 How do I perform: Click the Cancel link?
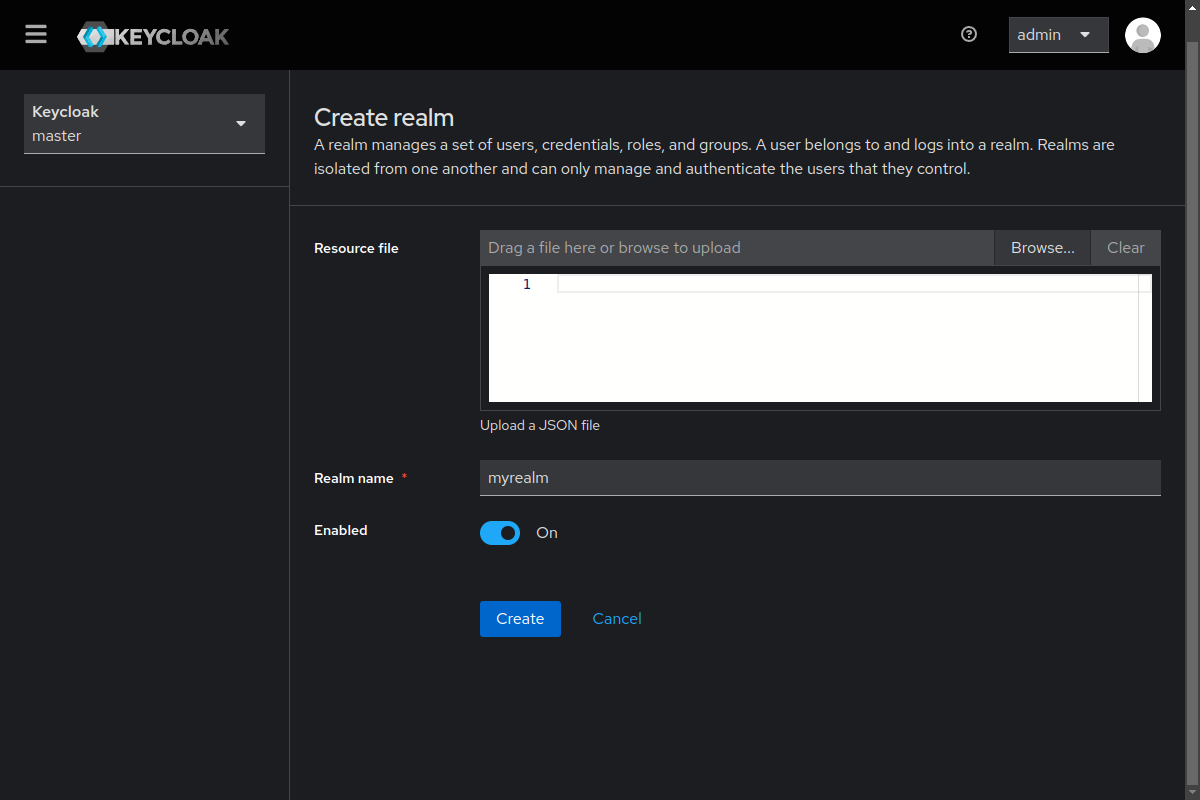click(x=617, y=619)
